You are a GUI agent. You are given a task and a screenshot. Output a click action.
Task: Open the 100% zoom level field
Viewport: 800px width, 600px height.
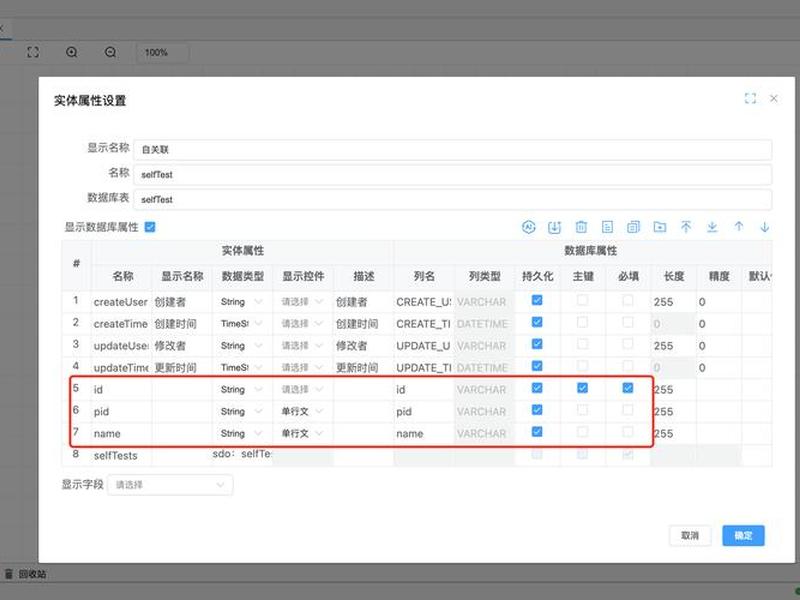[x=163, y=53]
